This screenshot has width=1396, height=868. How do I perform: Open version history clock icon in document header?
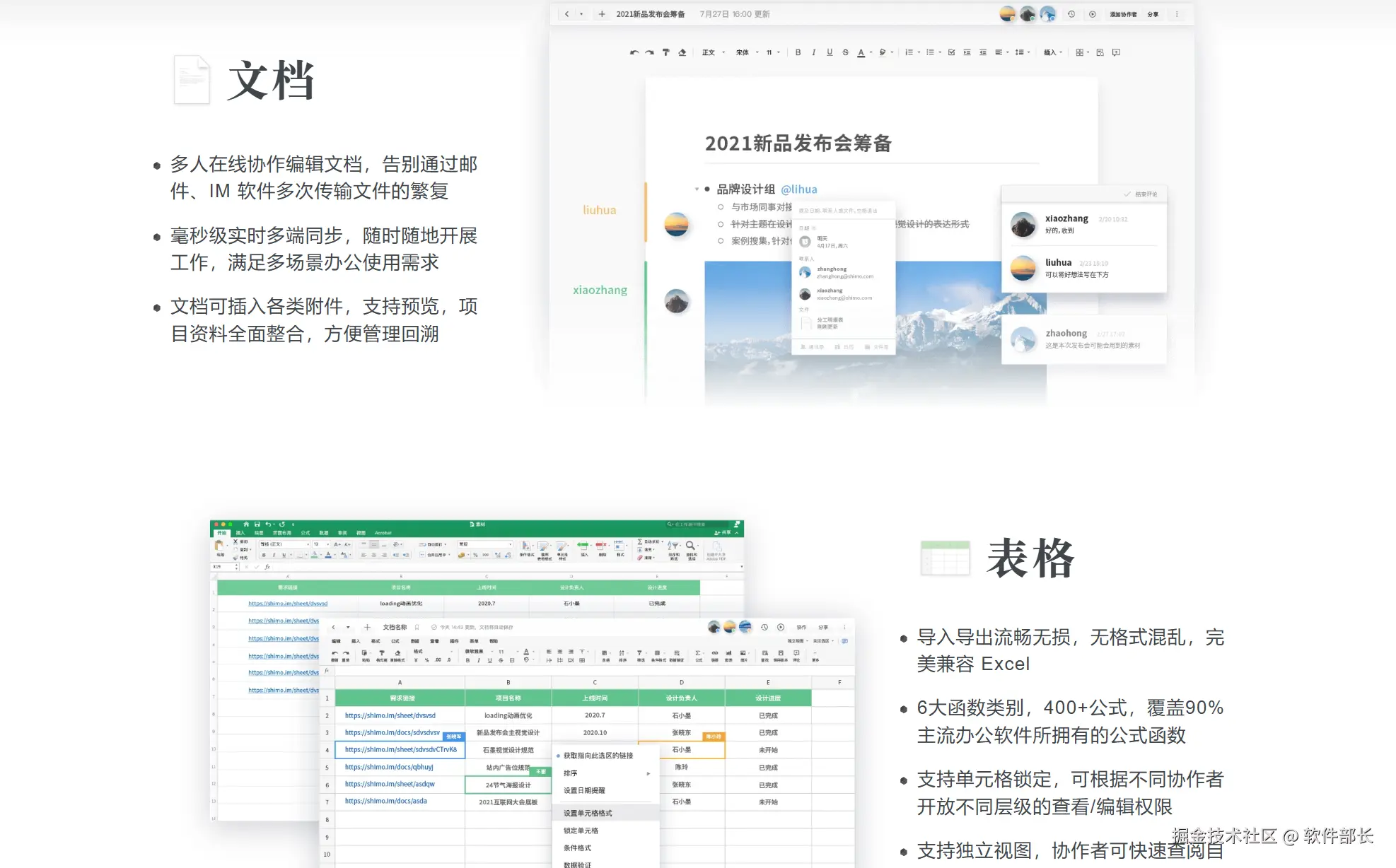coord(1071,14)
